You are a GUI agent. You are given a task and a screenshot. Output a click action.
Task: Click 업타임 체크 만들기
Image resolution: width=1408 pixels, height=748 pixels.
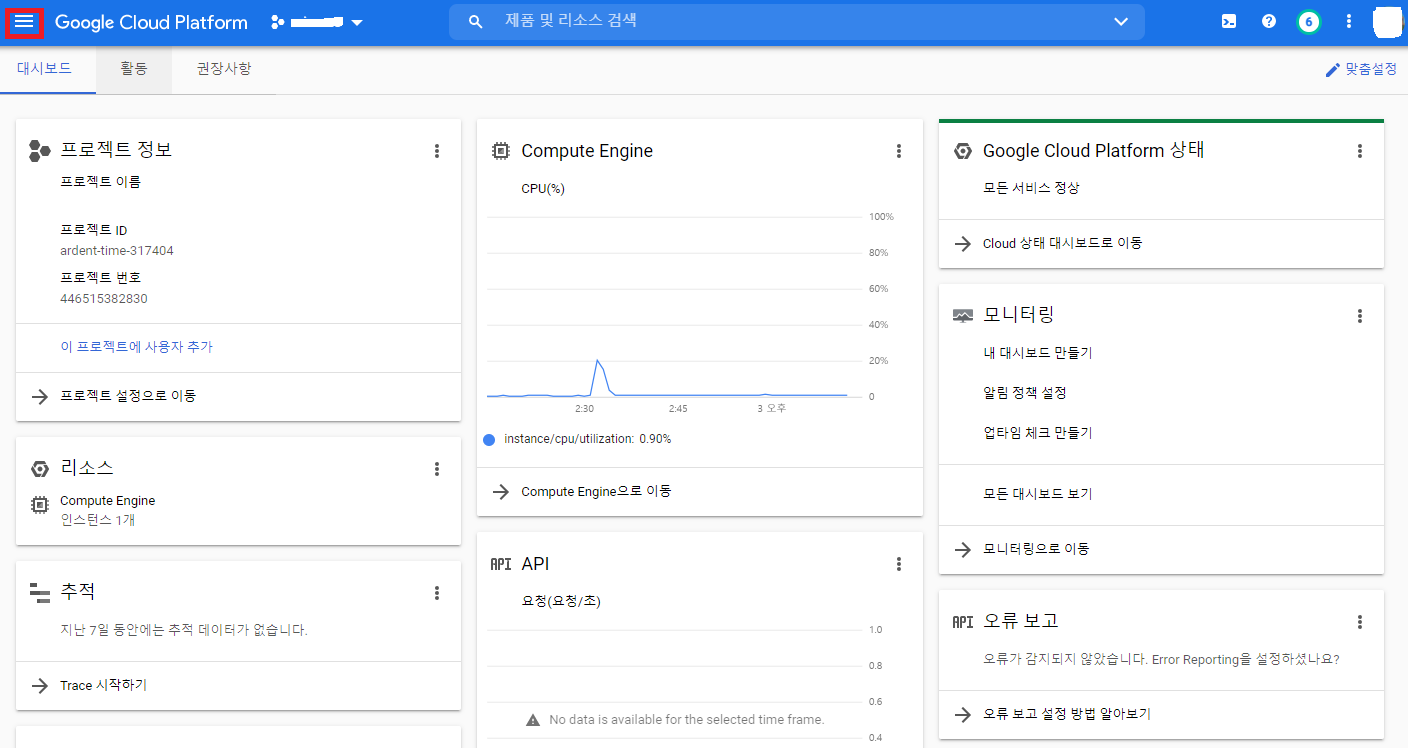(x=1038, y=433)
